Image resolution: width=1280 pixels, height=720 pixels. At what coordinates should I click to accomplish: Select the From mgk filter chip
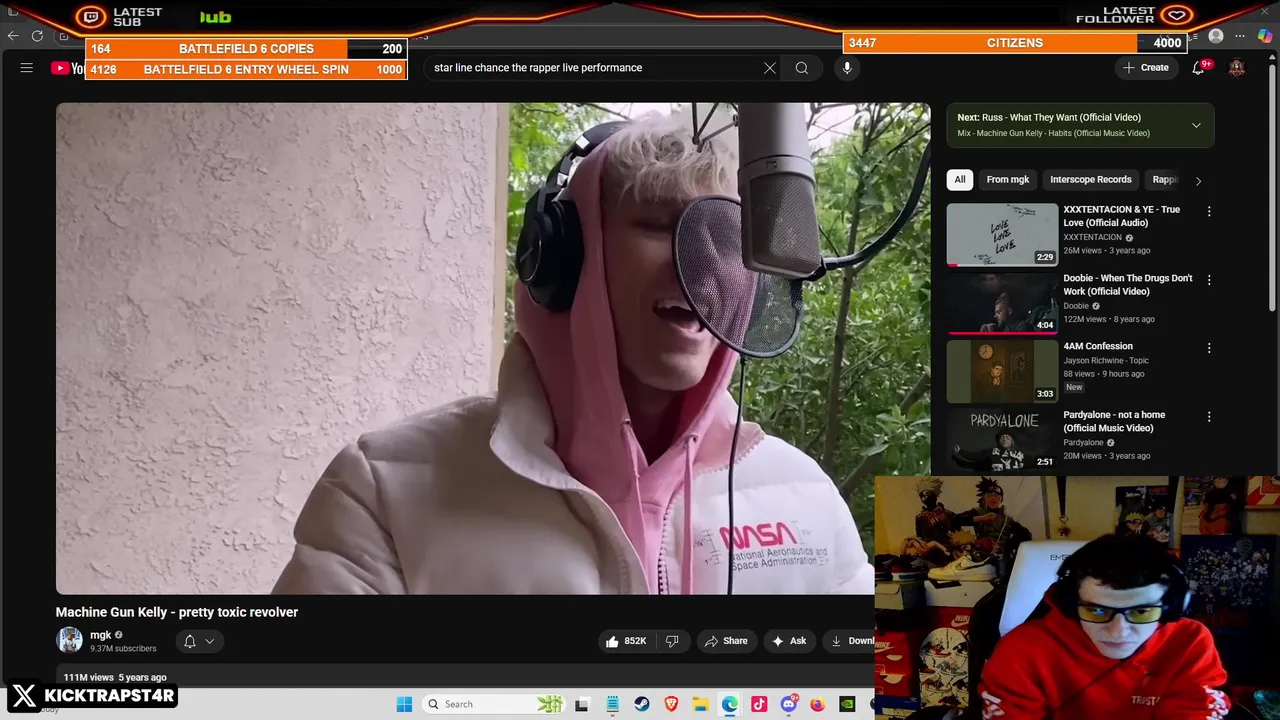pyautogui.click(x=1008, y=180)
